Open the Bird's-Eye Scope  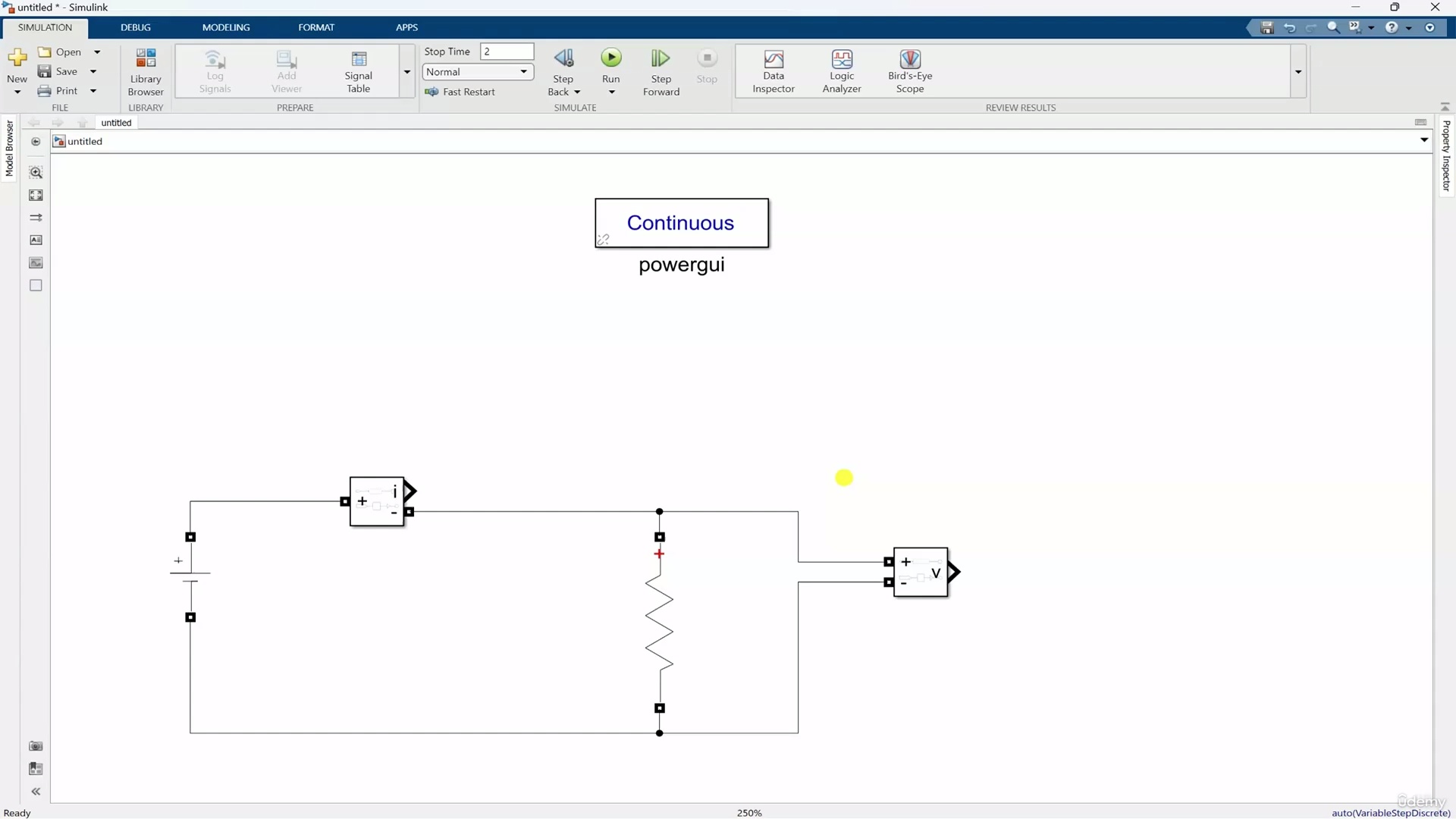tap(910, 71)
